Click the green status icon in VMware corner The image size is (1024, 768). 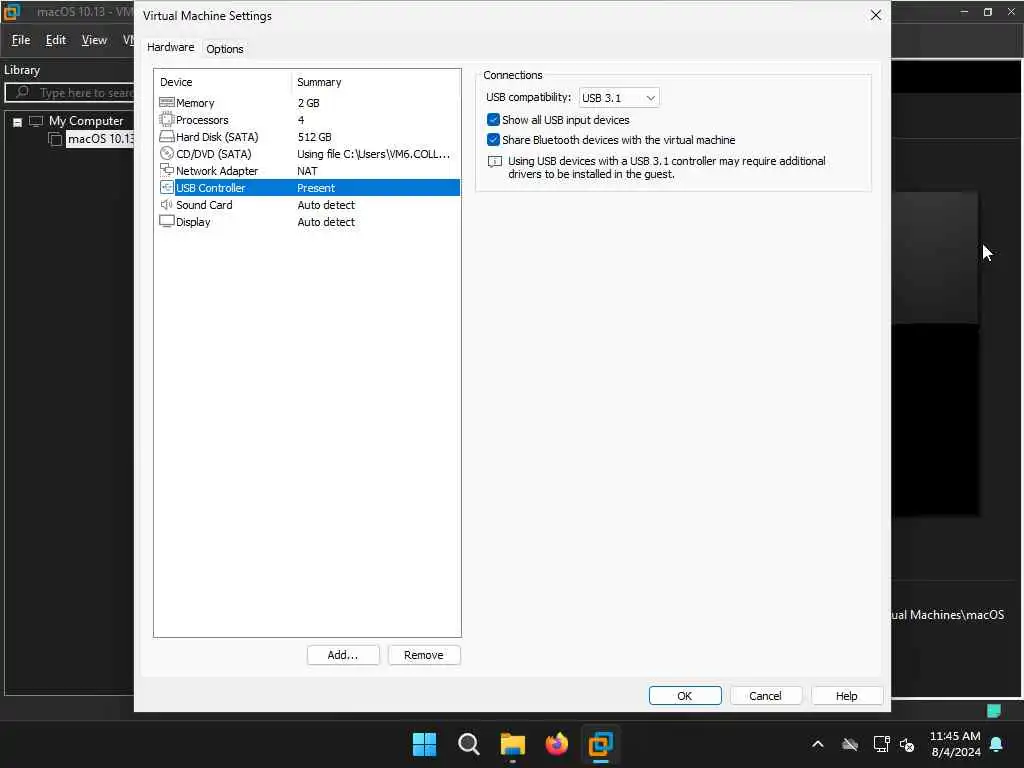(x=993, y=711)
